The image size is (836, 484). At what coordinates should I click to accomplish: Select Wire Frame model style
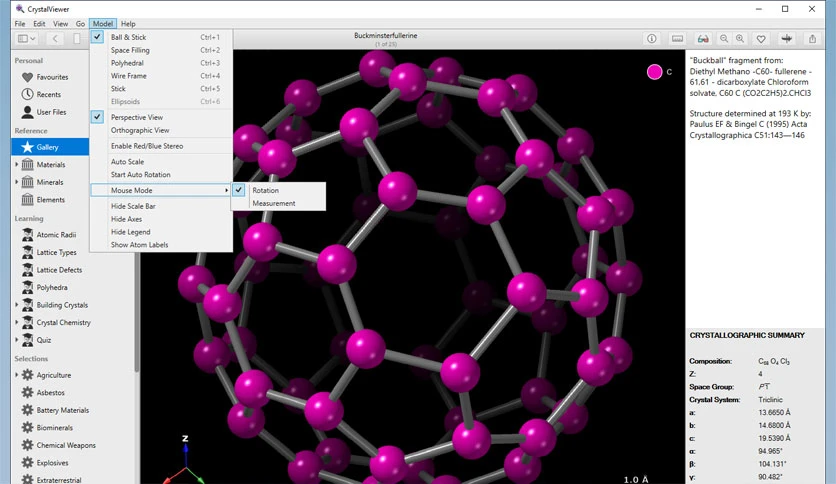pos(161,76)
